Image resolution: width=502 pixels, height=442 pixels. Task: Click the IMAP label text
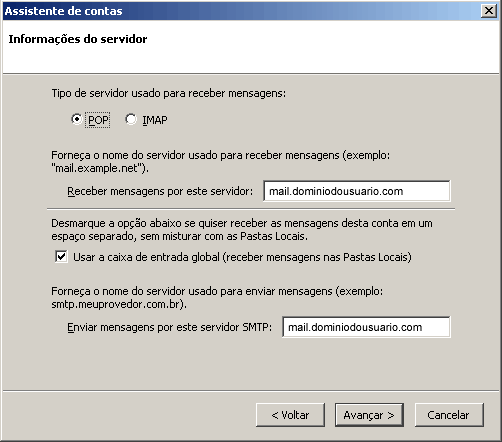(155, 120)
